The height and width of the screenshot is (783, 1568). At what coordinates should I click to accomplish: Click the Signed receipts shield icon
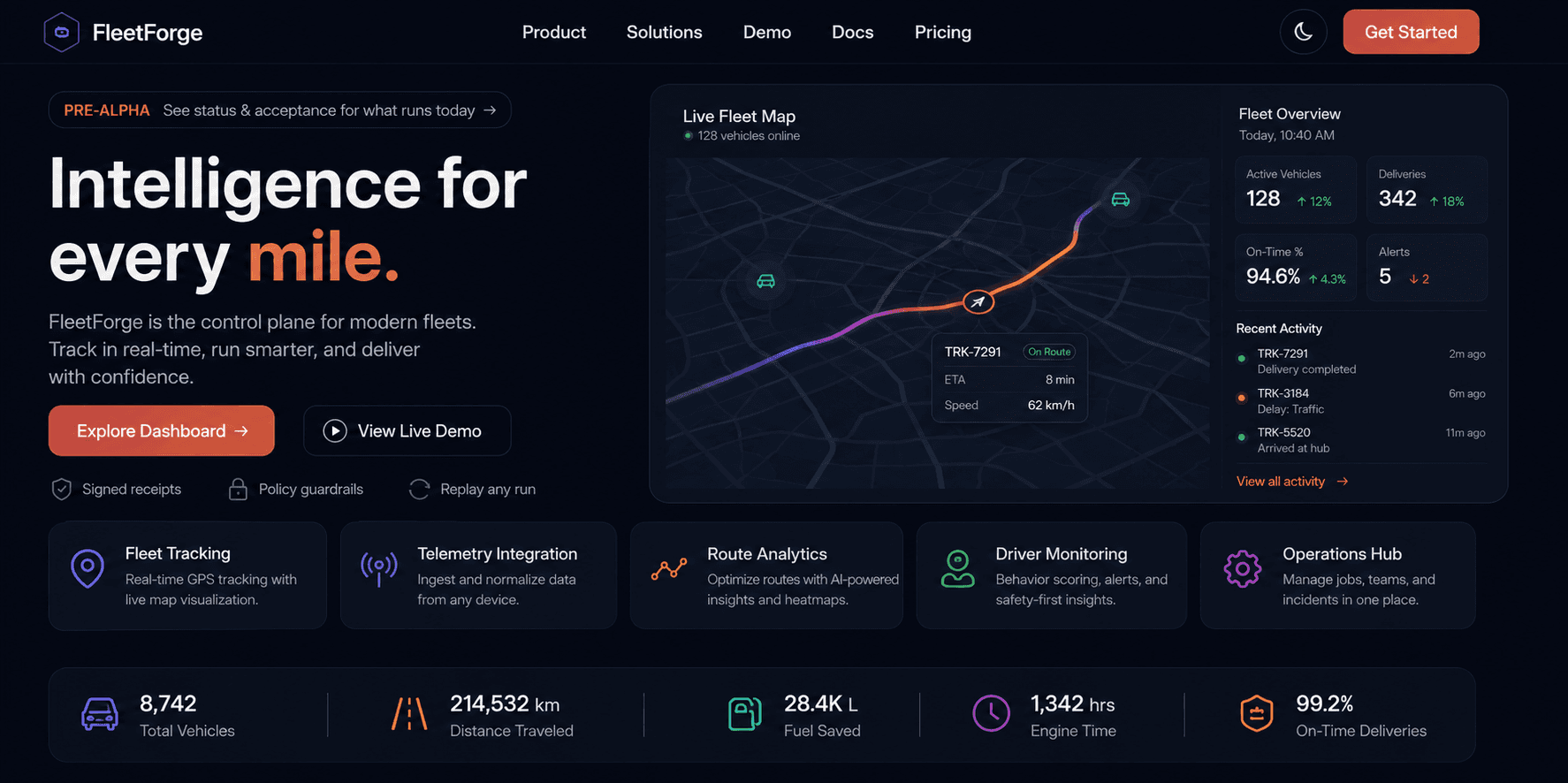pyautogui.click(x=61, y=489)
